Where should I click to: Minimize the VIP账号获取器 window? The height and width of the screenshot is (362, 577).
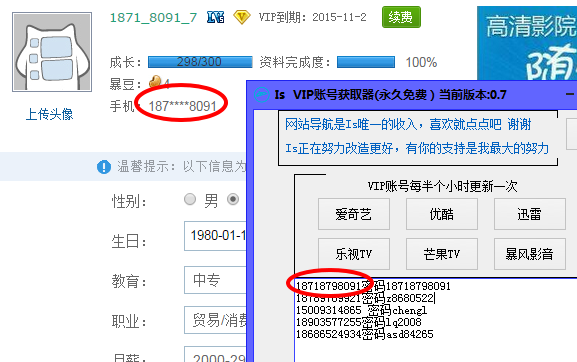(569, 95)
